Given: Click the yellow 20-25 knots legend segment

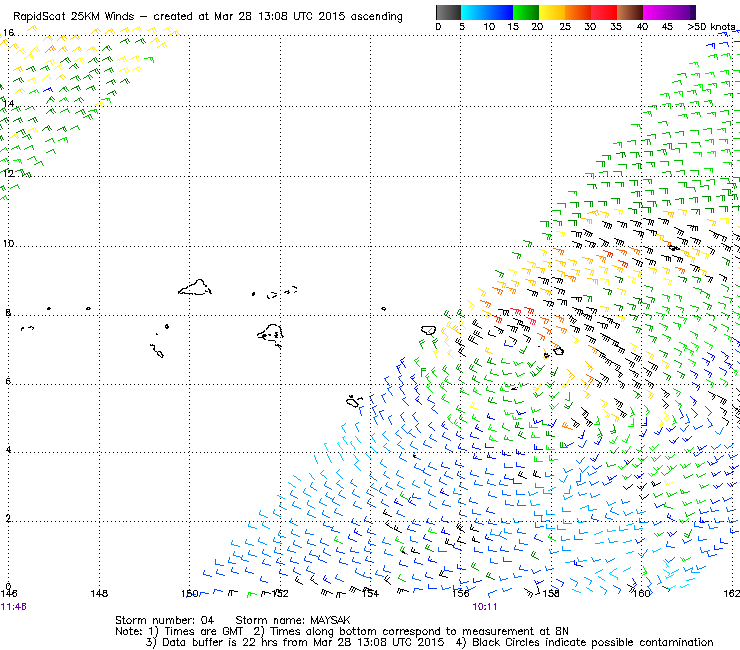Looking at the screenshot, I should (552, 12).
